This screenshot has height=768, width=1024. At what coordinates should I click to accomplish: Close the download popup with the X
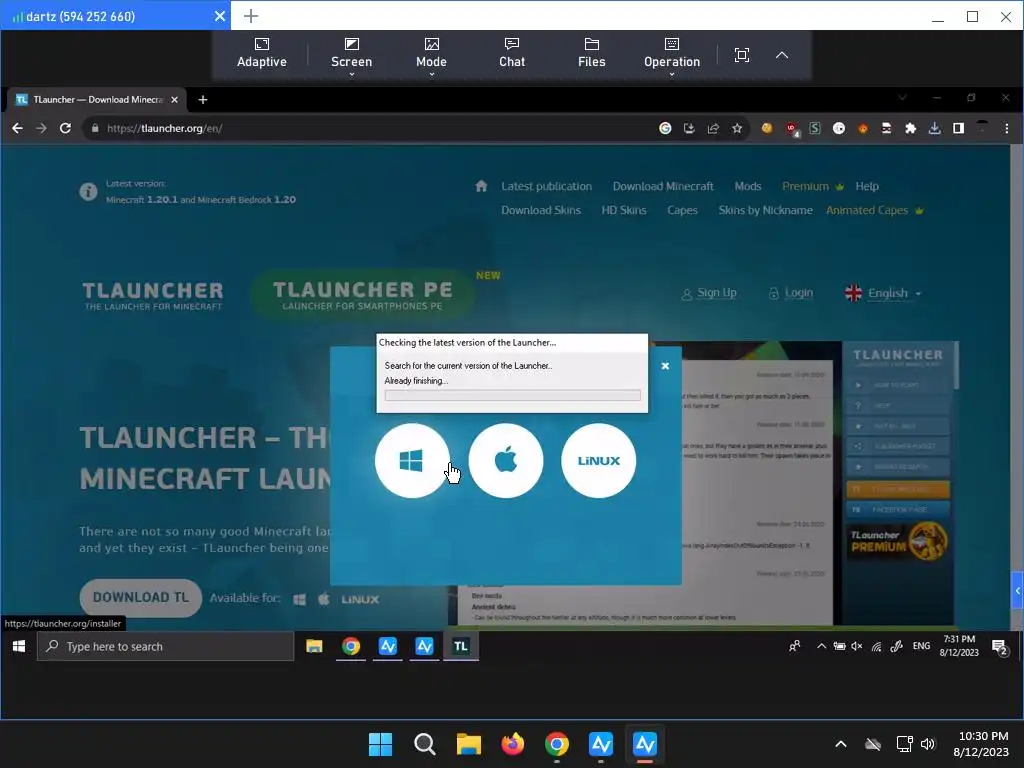tap(665, 366)
